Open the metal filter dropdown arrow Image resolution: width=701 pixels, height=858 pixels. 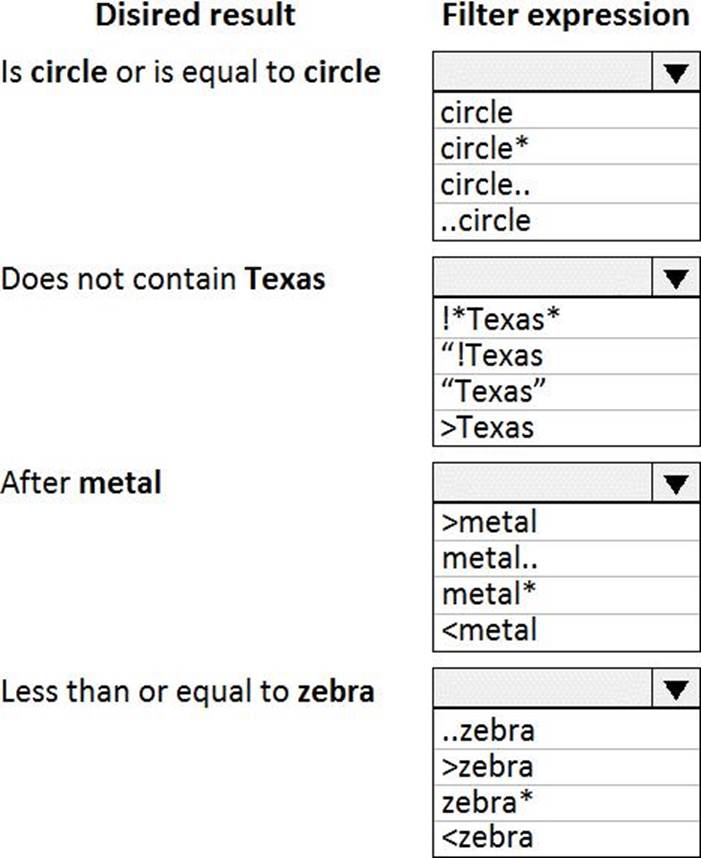coord(676,483)
